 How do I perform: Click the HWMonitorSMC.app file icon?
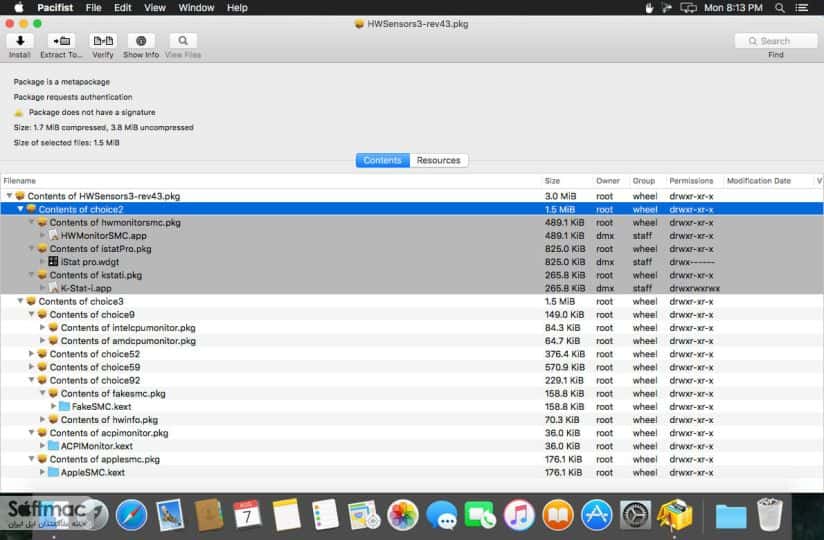pos(53,235)
